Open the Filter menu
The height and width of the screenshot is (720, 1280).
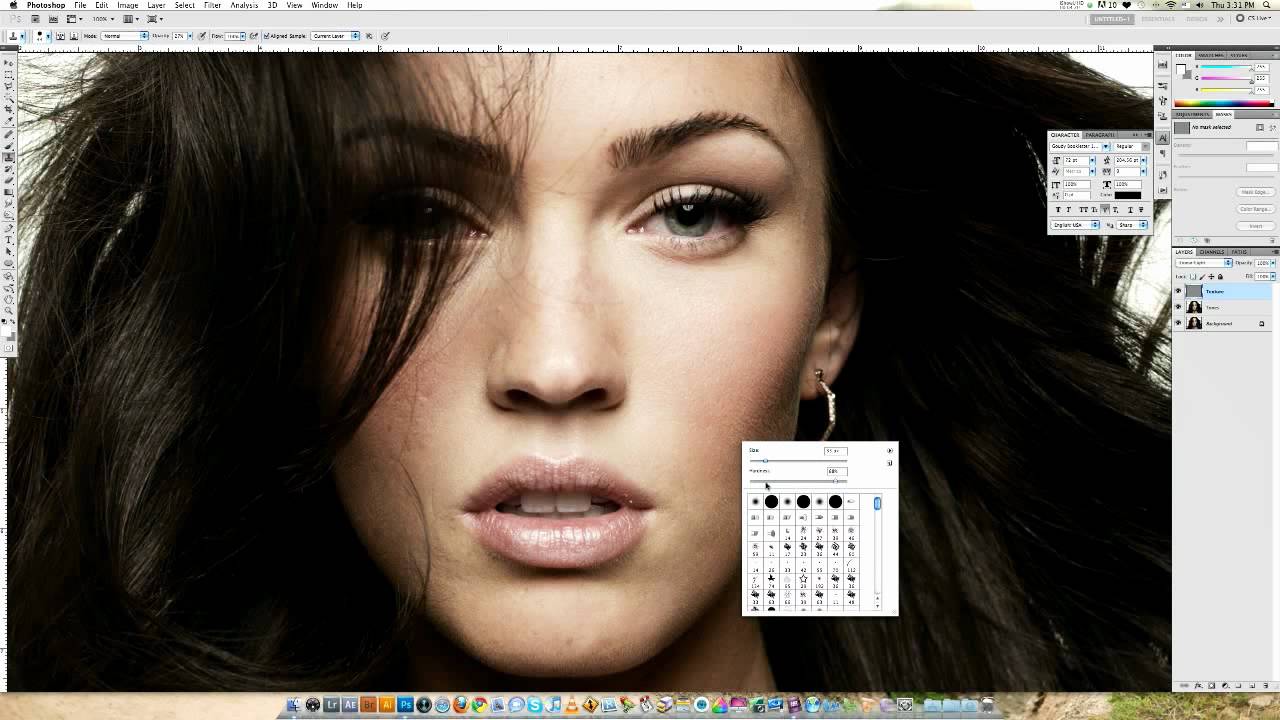point(212,5)
